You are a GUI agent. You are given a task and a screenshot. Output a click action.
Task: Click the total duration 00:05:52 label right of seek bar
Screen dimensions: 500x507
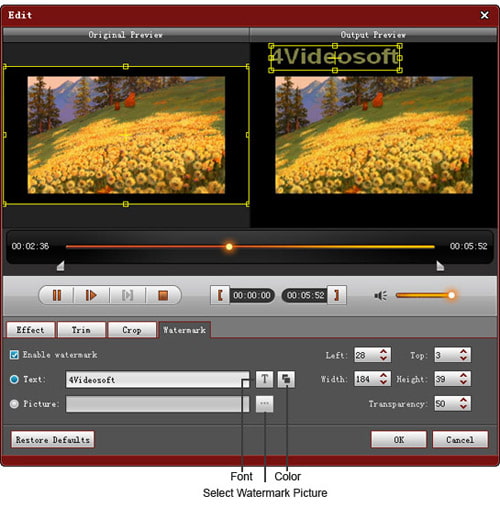coord(468,246)
